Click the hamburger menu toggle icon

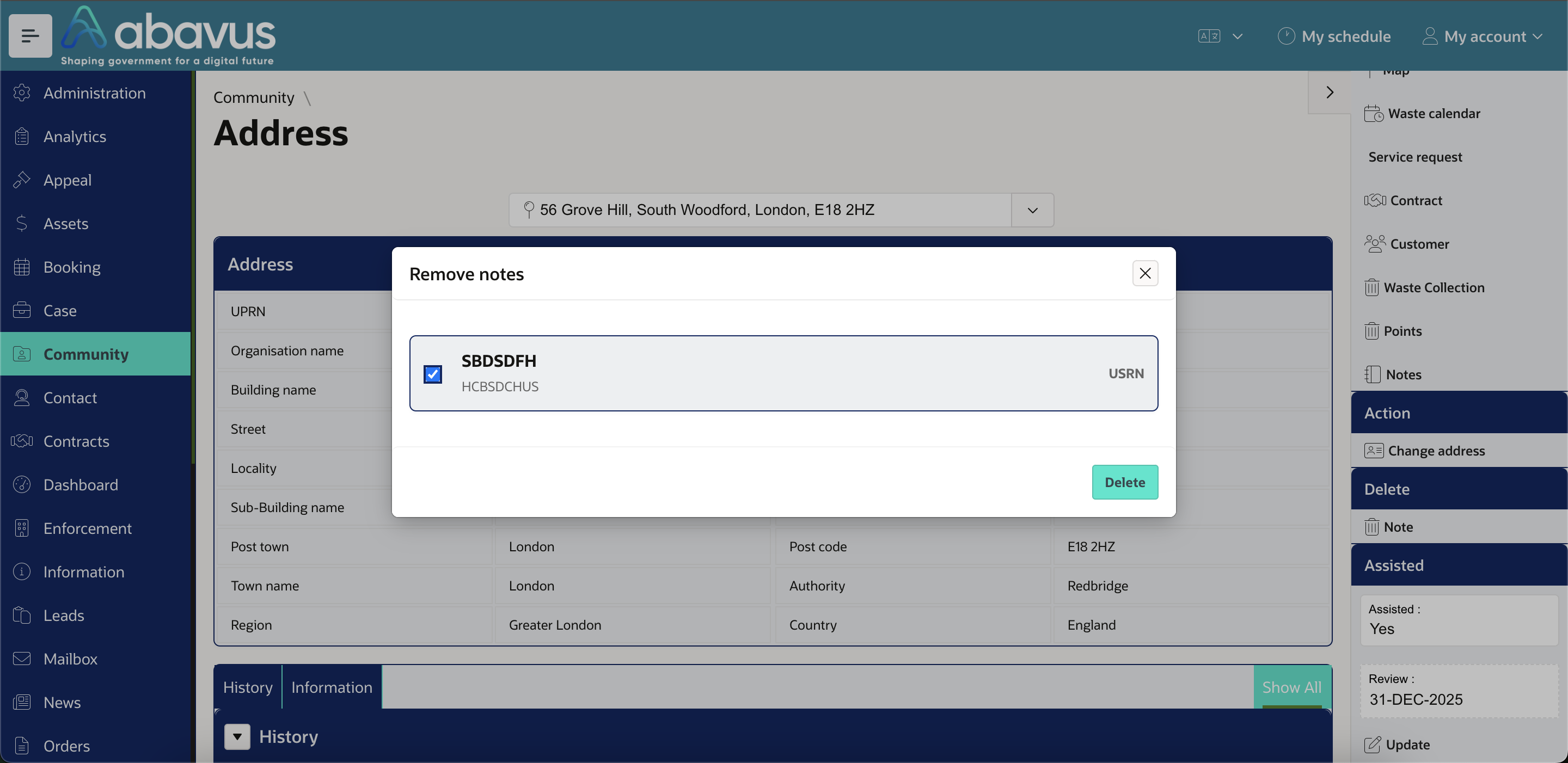(30, 36)
